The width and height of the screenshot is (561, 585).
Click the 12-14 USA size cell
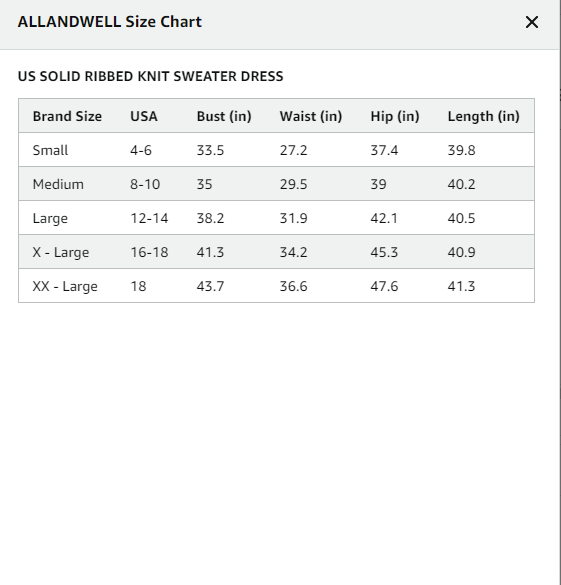[149, 218]
